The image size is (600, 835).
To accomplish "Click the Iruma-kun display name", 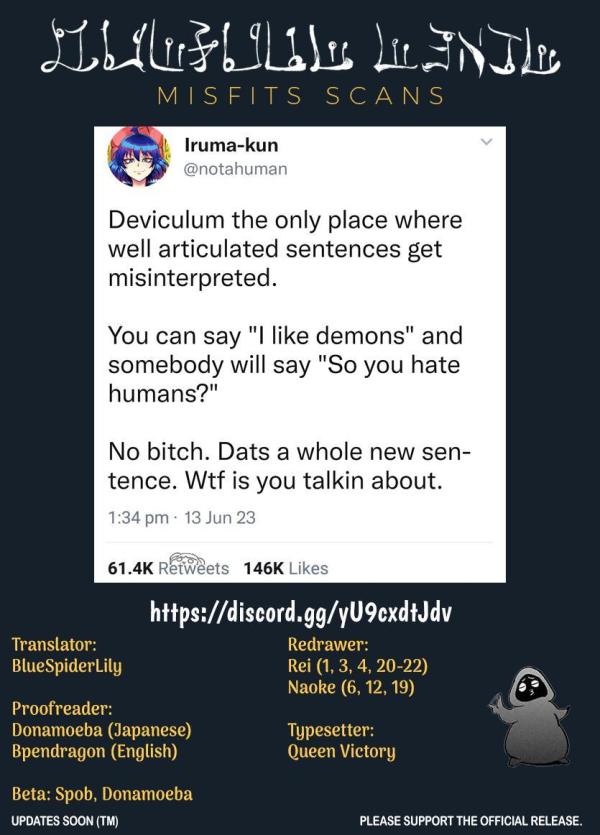I will click(x=231, y=145).
